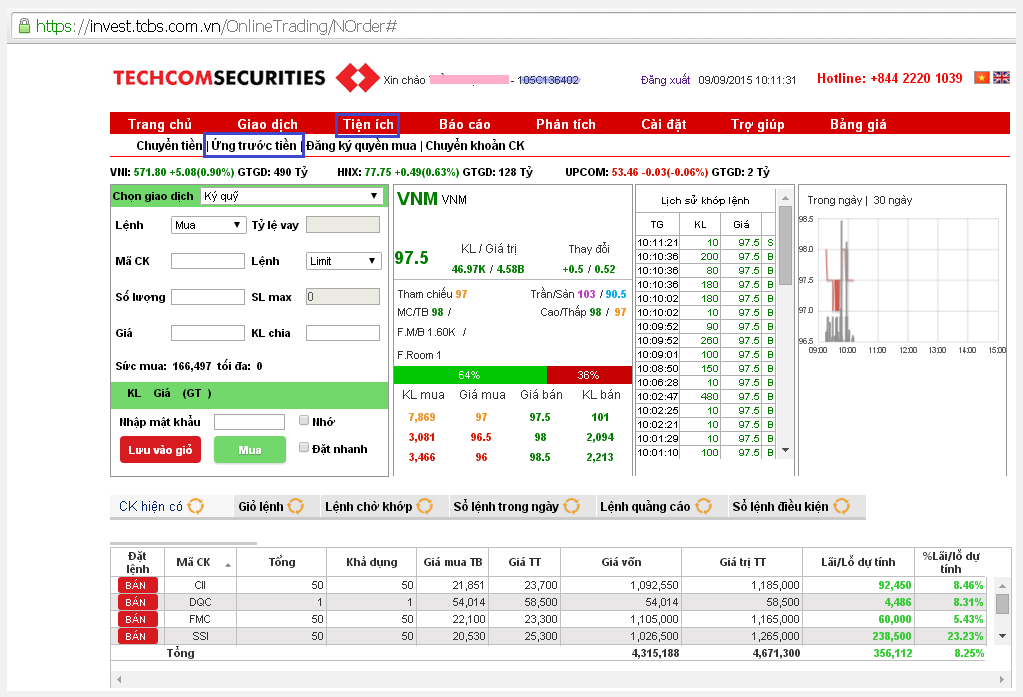
Task: Select Chuyển tiền submenu link
Action: tap(169, 146)
